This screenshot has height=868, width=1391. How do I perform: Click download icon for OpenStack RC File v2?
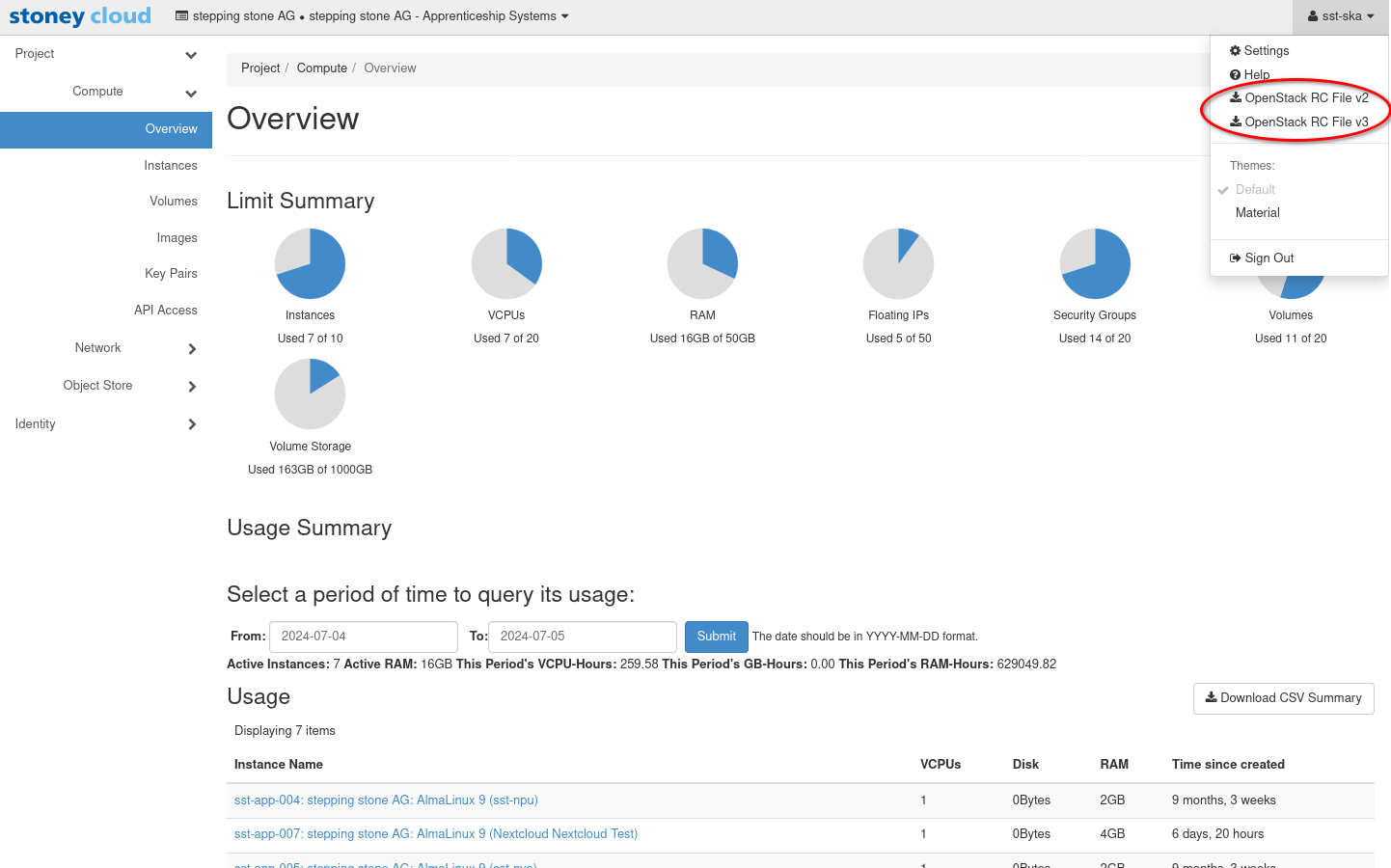click(1236, 97)
